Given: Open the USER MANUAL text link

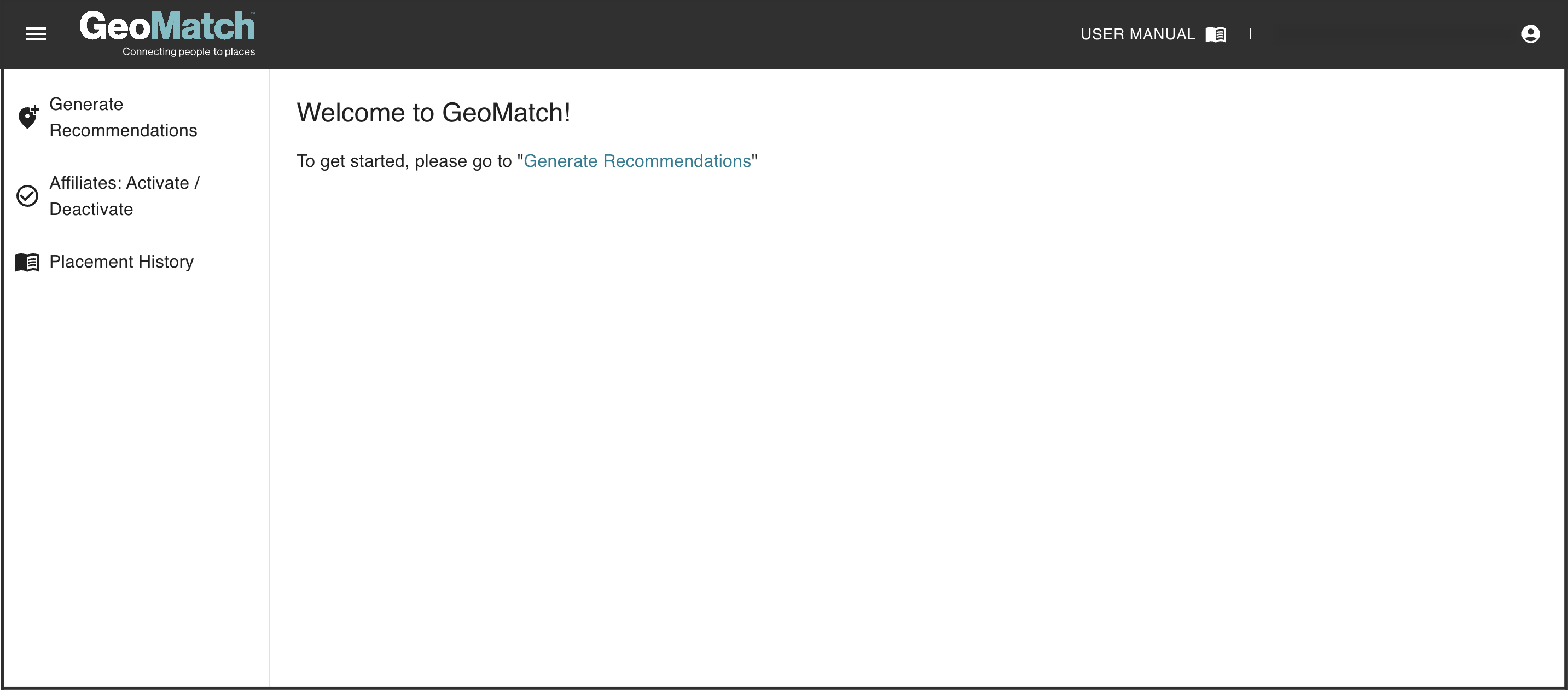Looking at the screenshot, I should click(1137, 34).
